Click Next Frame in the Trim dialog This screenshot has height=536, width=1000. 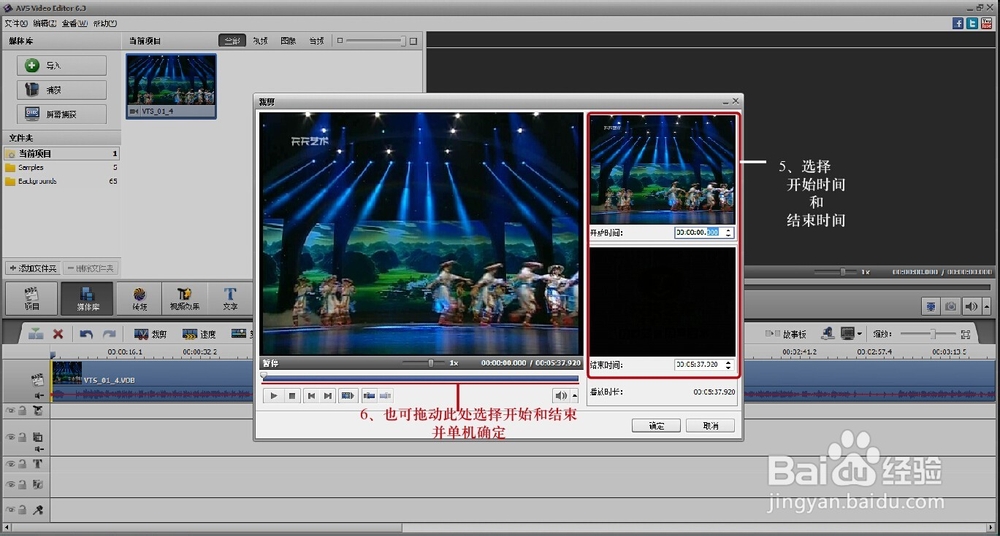tap(328, 396)
